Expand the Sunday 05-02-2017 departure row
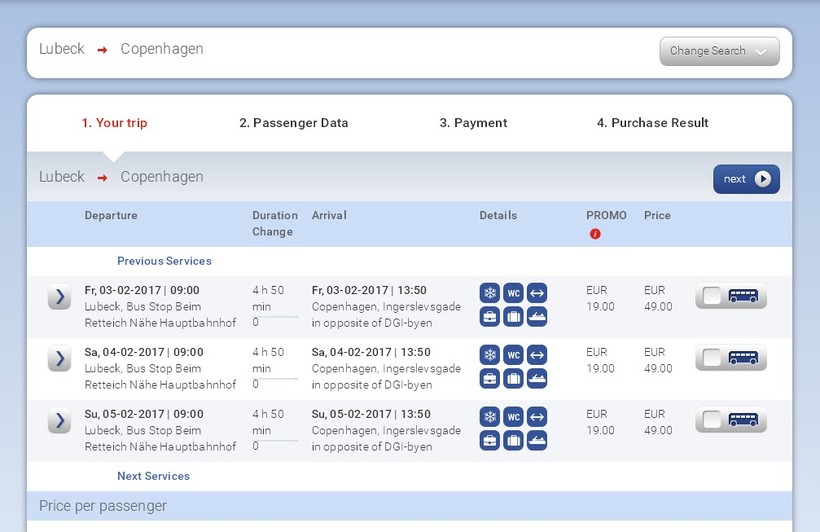Image resolution: width=820 pixels, height=532 pixels. tap(59, 421)
